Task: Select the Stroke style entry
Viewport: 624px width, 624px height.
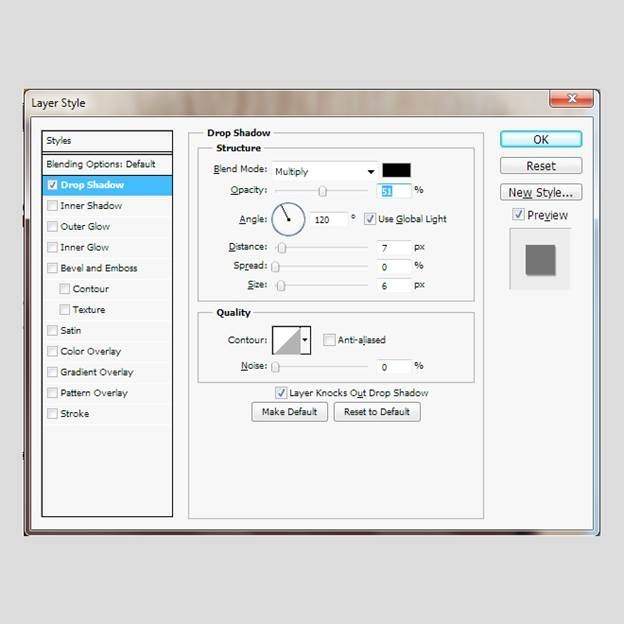Action: 75,413
